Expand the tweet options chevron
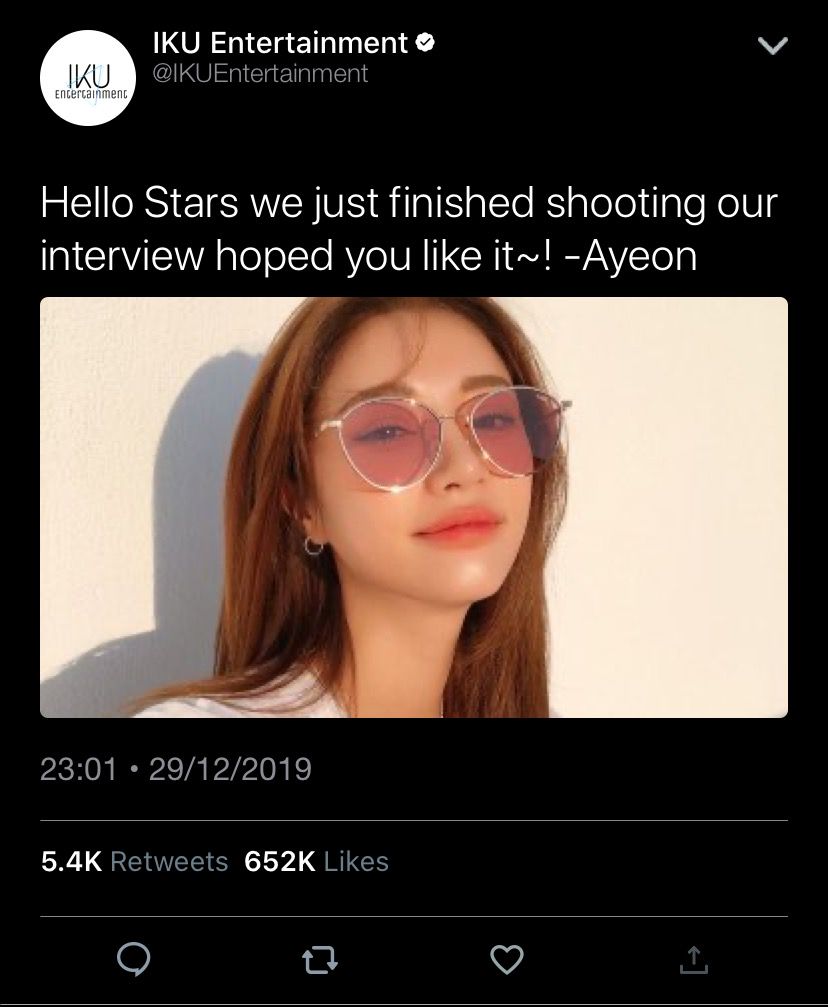The height and width of the screenshot is (1007, 828). pyautogui.click(x=772, y=46)
